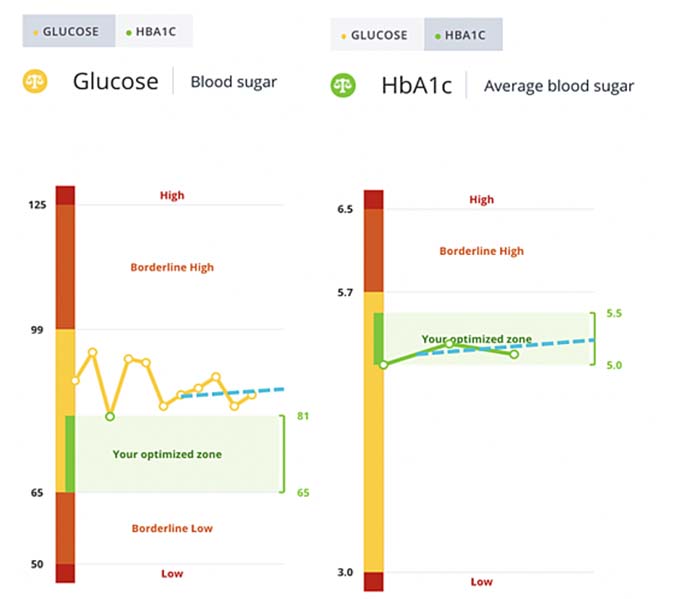Click the highest glucose data point

[92, 353]
